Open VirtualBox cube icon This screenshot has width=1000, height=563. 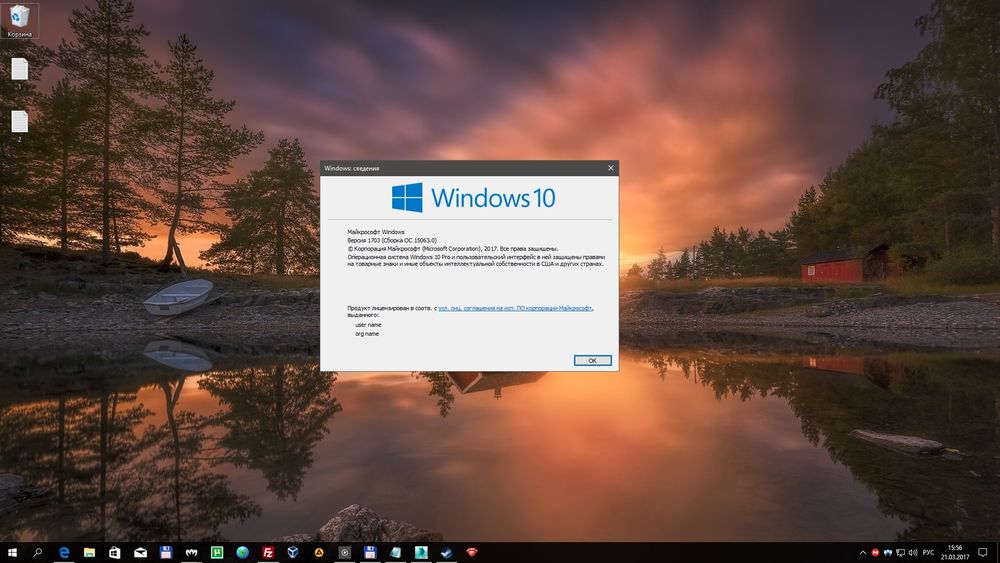point(293,552)
